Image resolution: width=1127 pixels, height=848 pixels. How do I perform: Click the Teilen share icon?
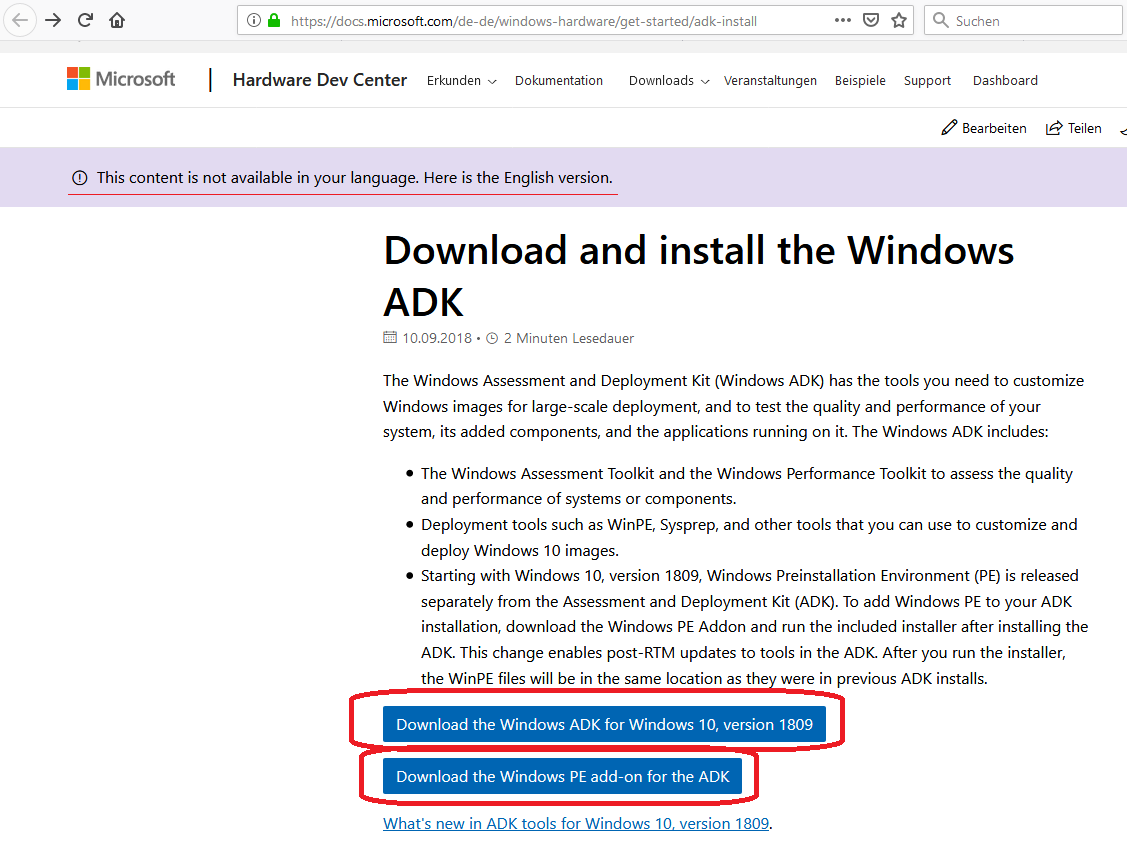coord(1054,128)
